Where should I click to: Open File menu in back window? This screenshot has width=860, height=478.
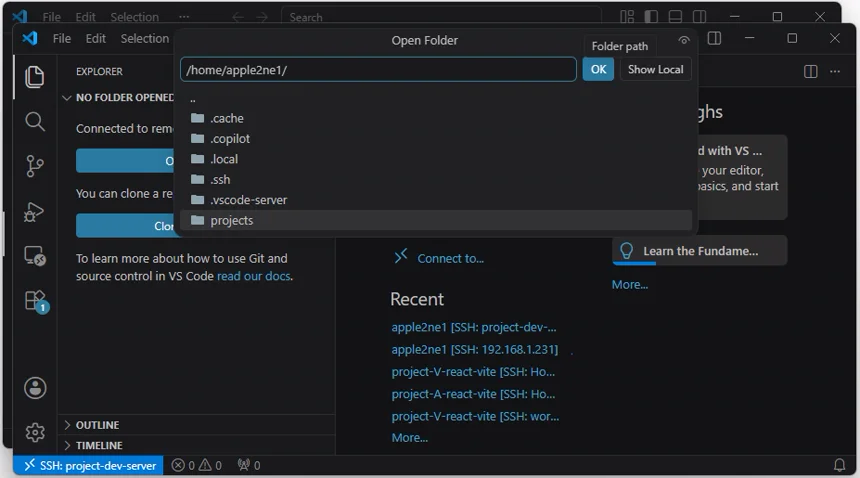(52, 17)
